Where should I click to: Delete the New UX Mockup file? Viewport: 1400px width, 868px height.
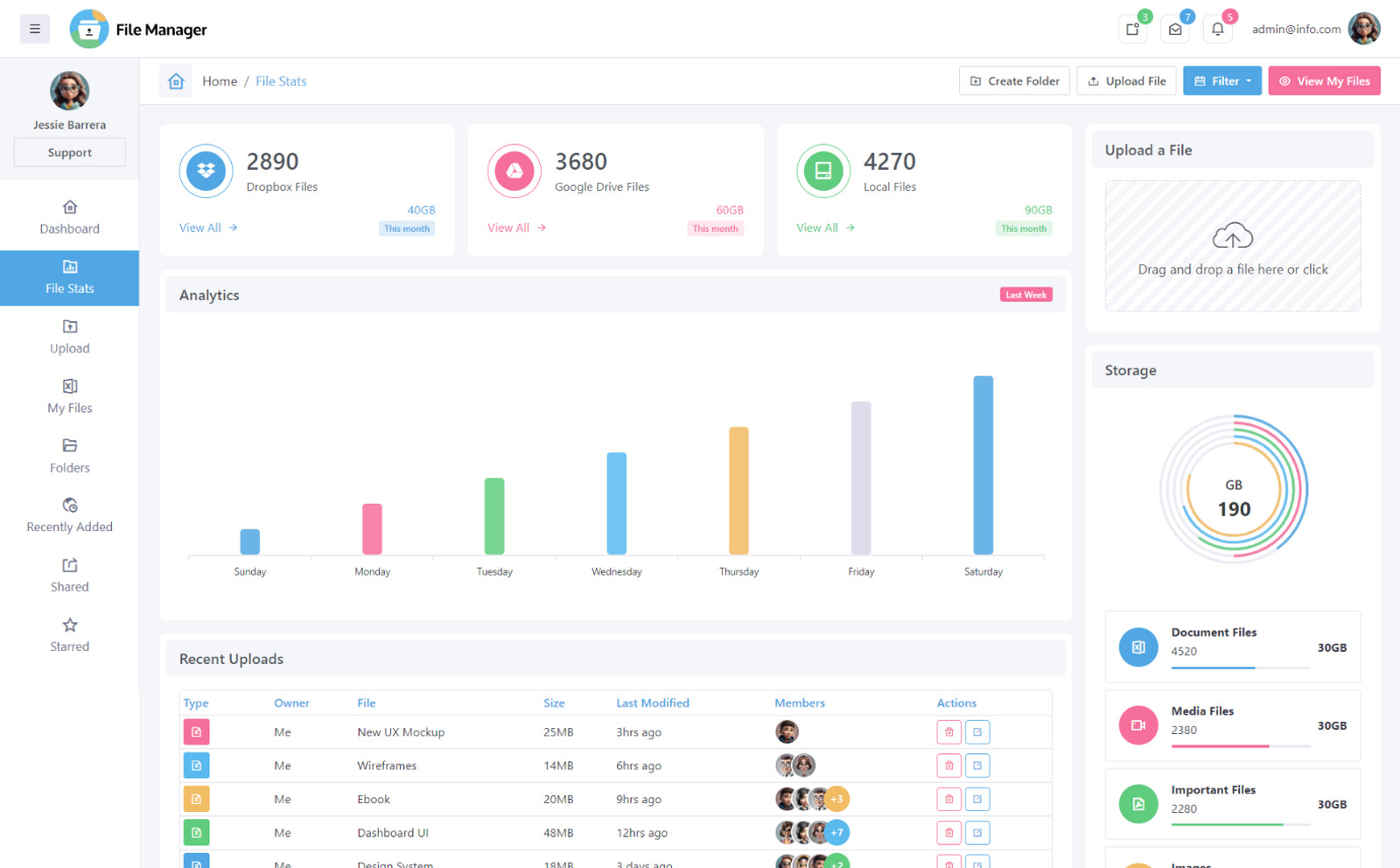(x=949, y=731)
